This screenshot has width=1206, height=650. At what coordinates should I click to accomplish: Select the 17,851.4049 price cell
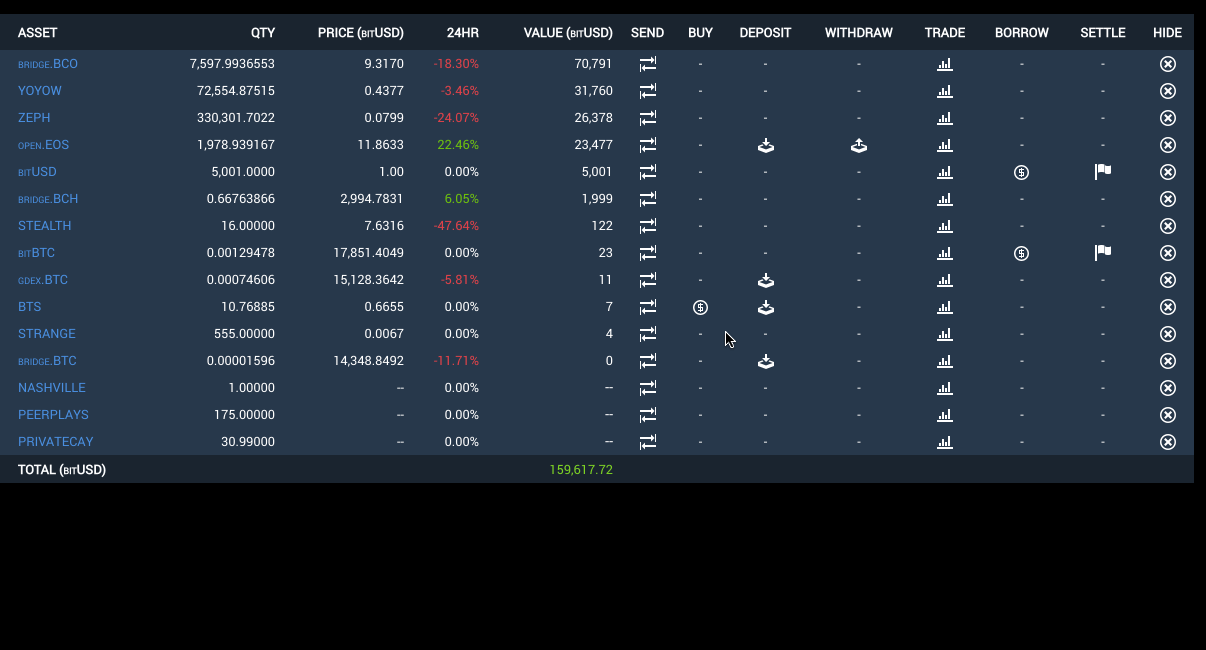click(368, 253)
